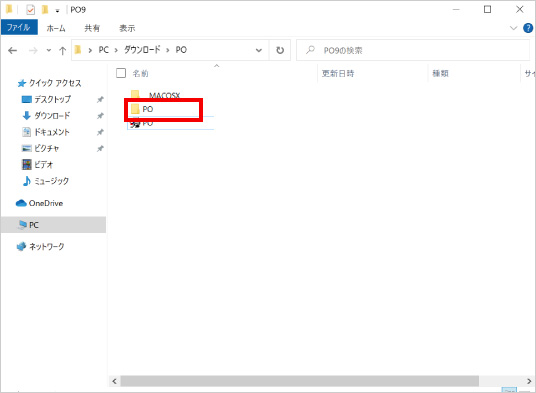Go up one folder level

pos(62,51)
